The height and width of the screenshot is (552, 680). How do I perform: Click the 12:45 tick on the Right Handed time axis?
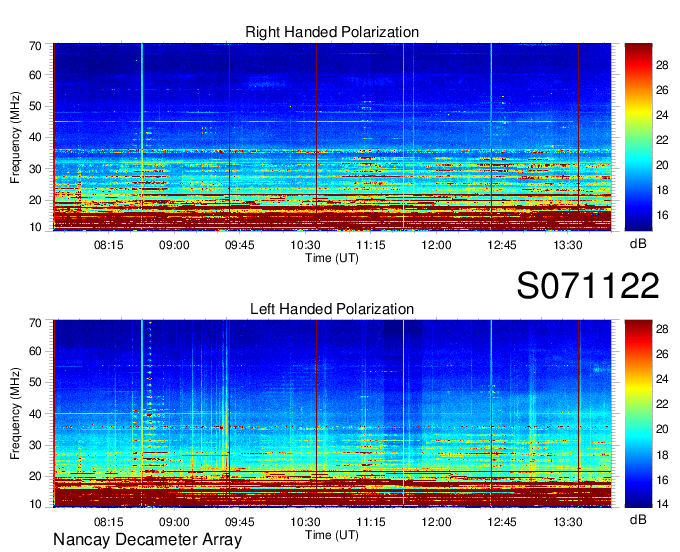(x=502, y=245)
